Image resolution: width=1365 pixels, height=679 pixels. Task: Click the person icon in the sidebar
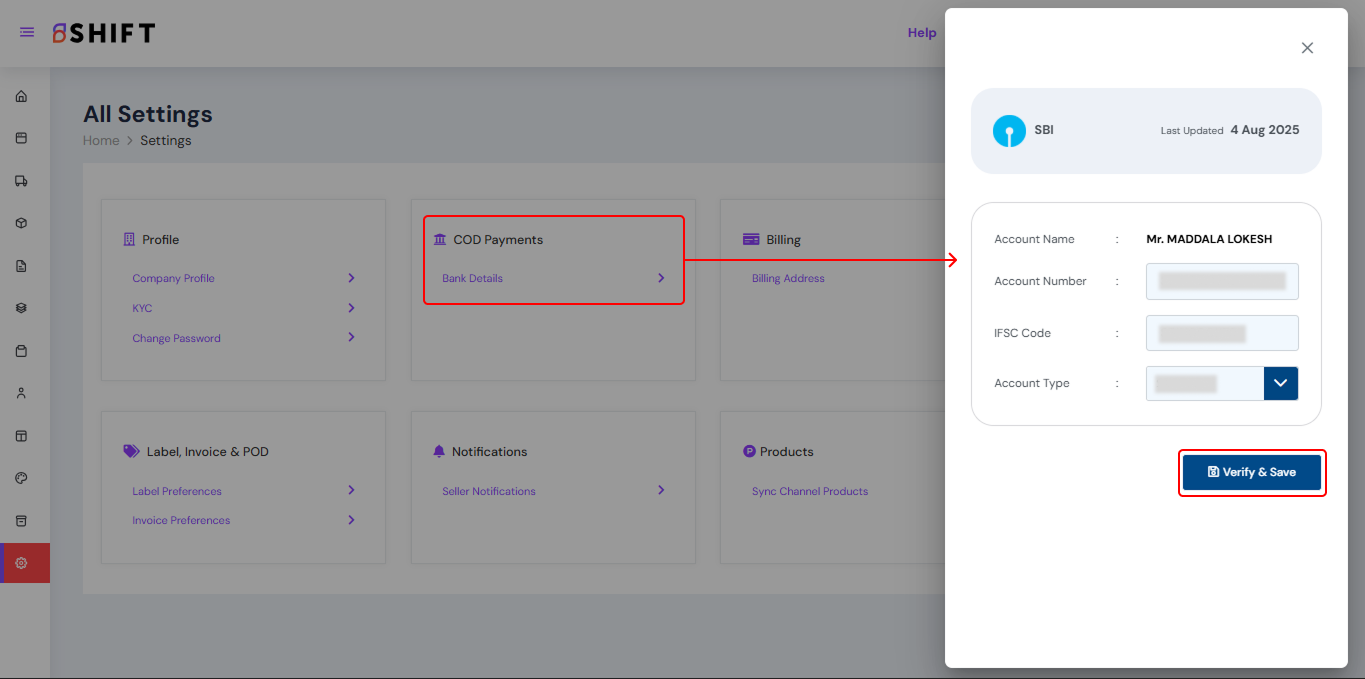click(21, 393)
